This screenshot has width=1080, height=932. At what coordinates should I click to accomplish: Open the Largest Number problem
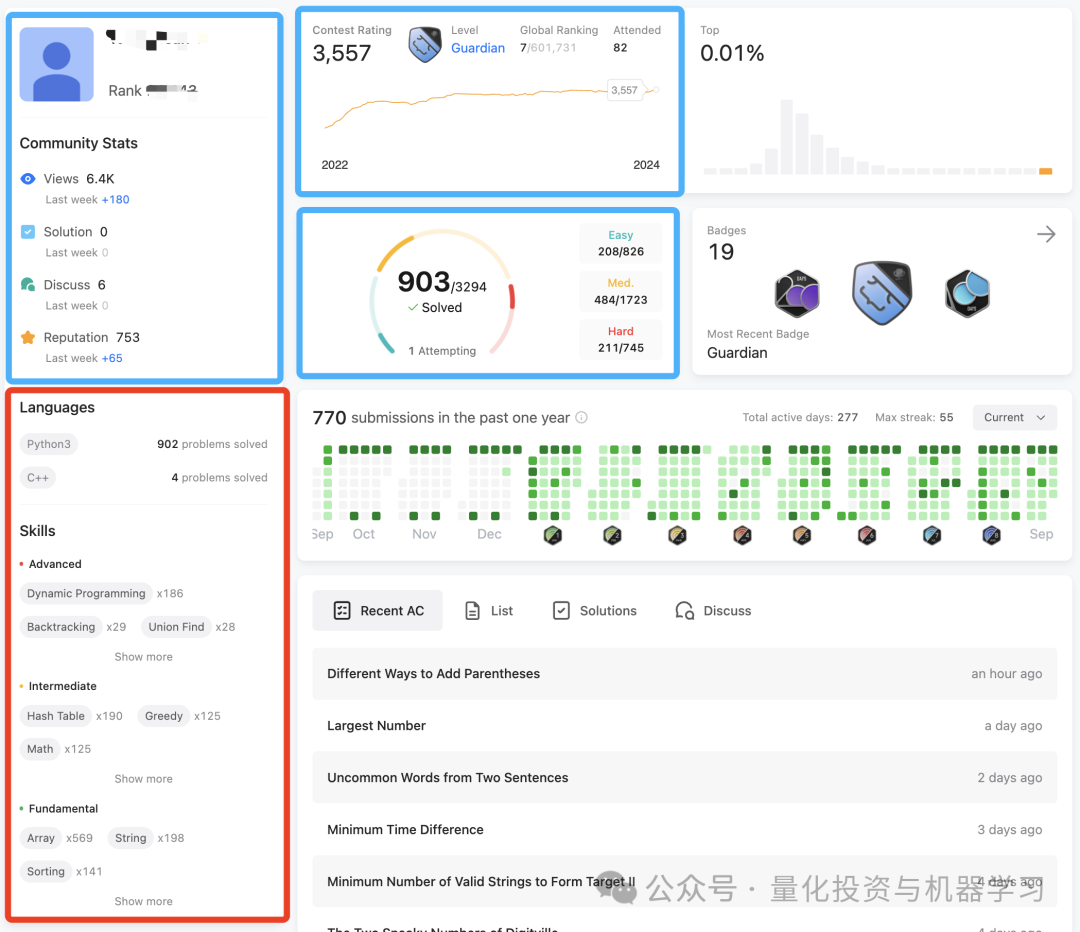click(684, 725)
